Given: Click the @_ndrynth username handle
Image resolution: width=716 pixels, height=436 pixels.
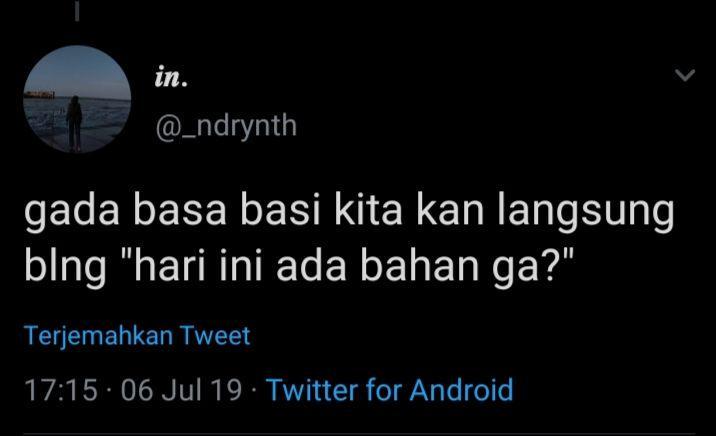Looking at the screenshot, I should coord(226,126).
